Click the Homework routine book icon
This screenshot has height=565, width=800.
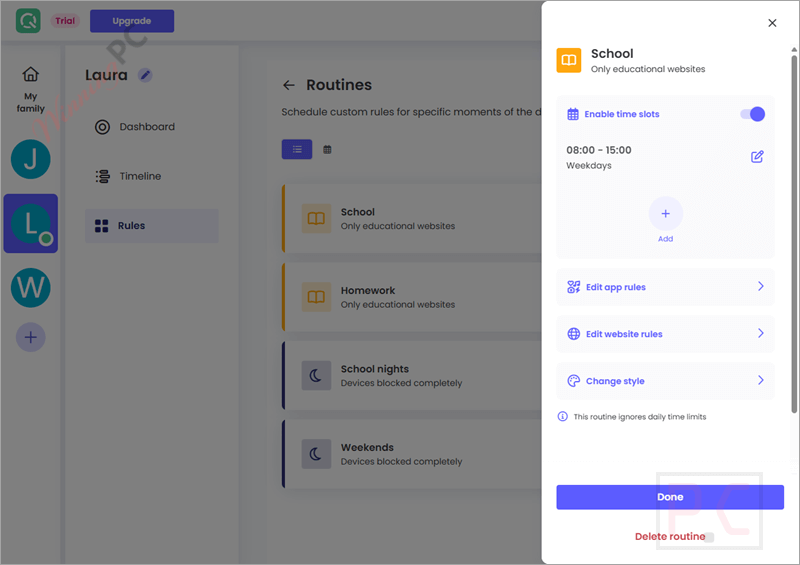coord(316,297)
